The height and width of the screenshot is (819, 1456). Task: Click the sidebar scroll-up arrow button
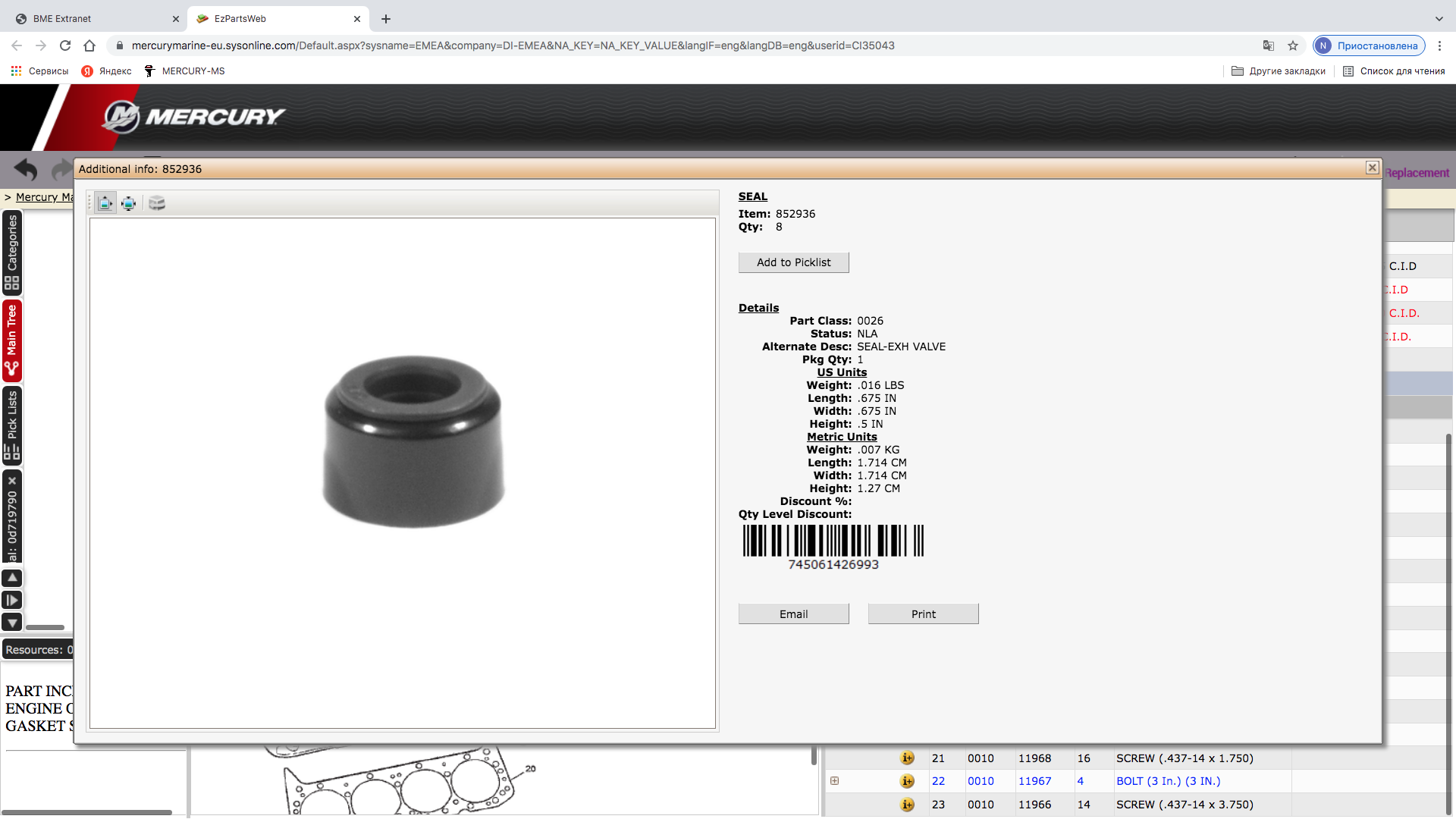tap(12, 578)
